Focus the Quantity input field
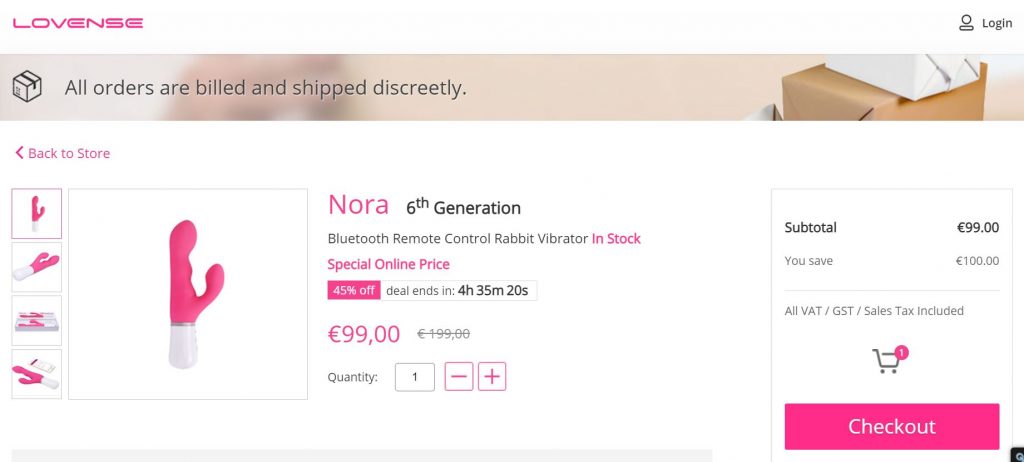The width and height of the screenshot is (1024, 462). (415, 377)
